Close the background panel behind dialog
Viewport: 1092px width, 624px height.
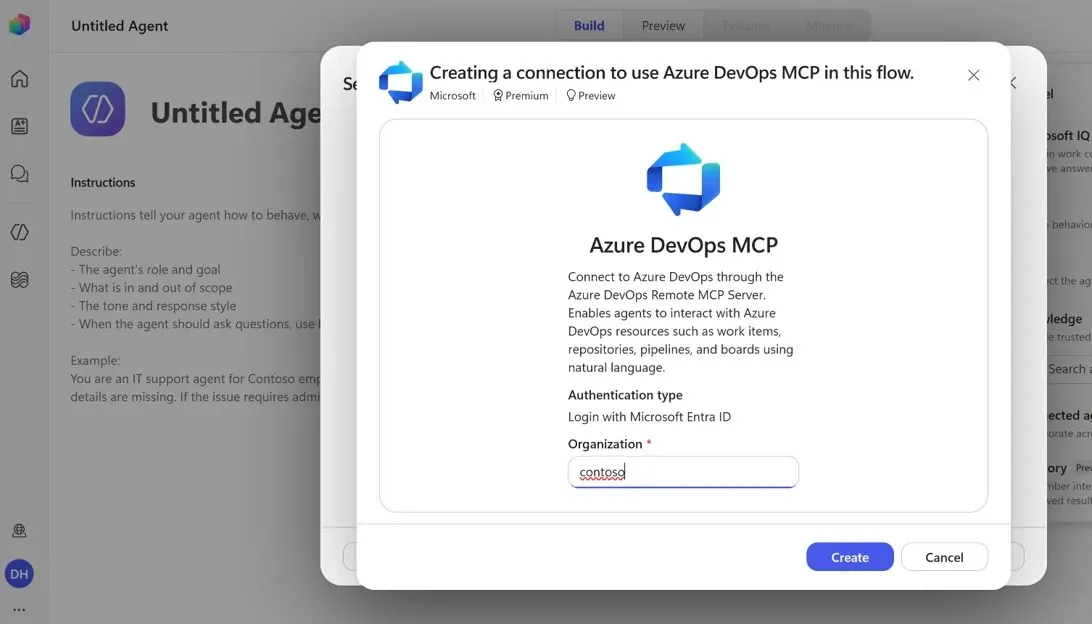point(1014,83)
